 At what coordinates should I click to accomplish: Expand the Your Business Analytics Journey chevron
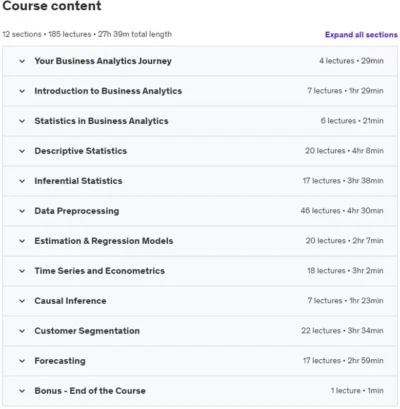22,61
